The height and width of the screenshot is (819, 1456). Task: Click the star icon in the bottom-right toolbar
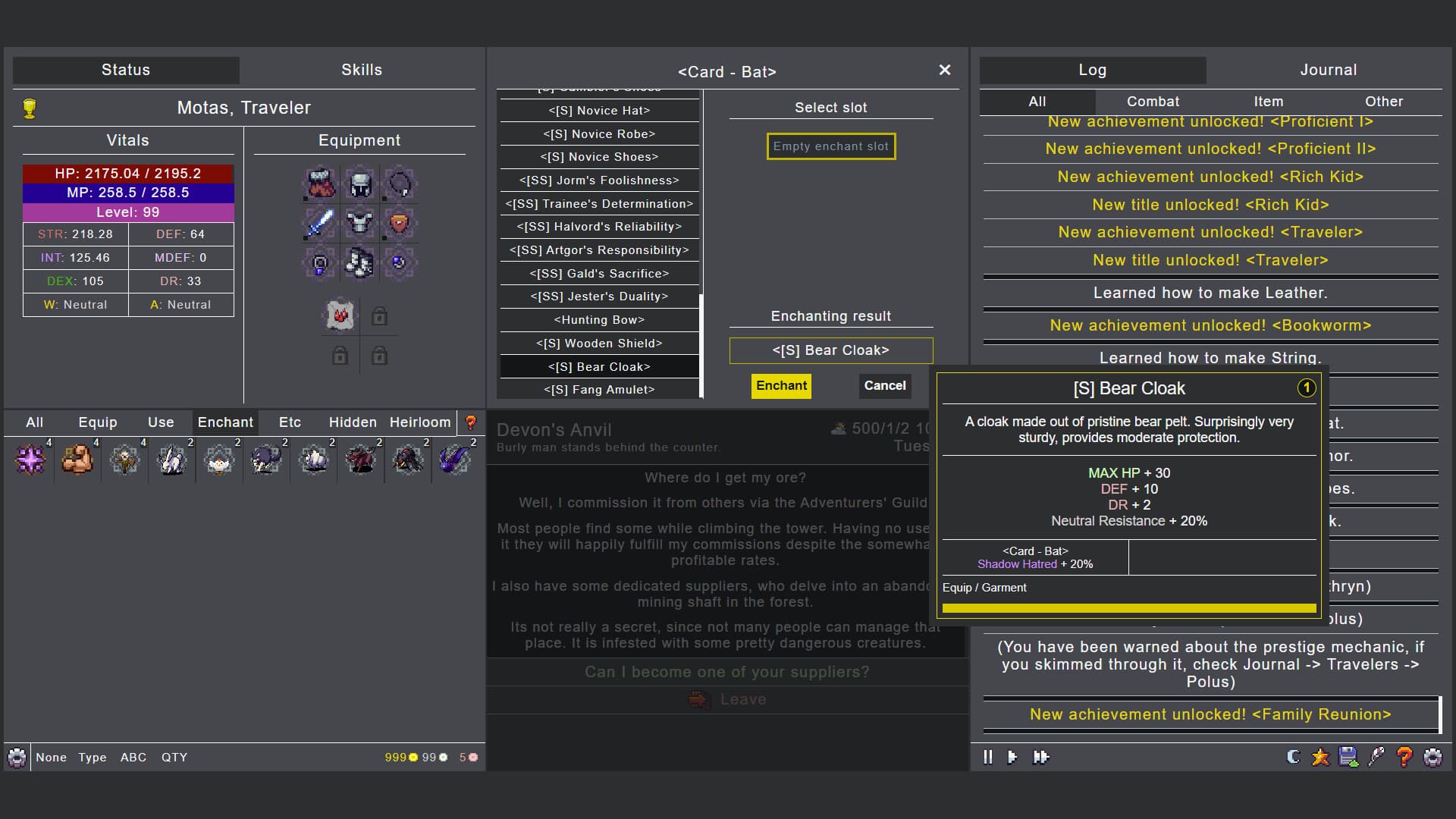tap(1320, 758)
